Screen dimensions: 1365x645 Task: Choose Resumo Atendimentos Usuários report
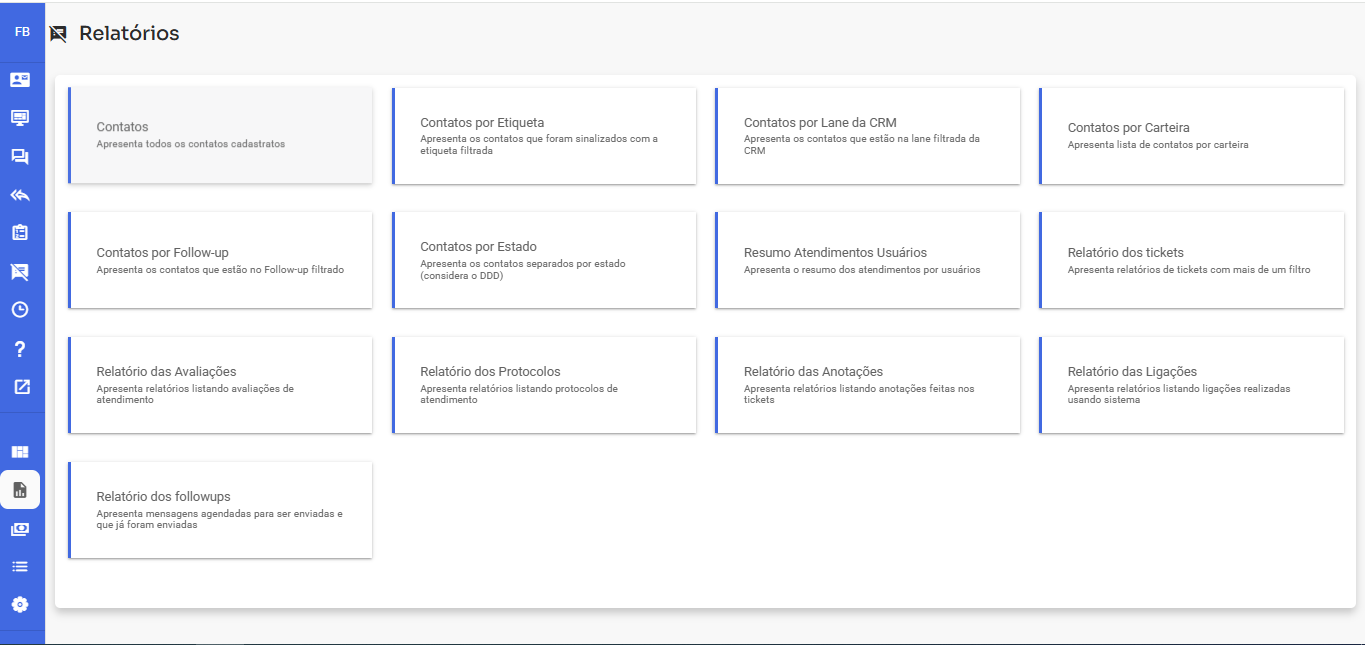867,260
